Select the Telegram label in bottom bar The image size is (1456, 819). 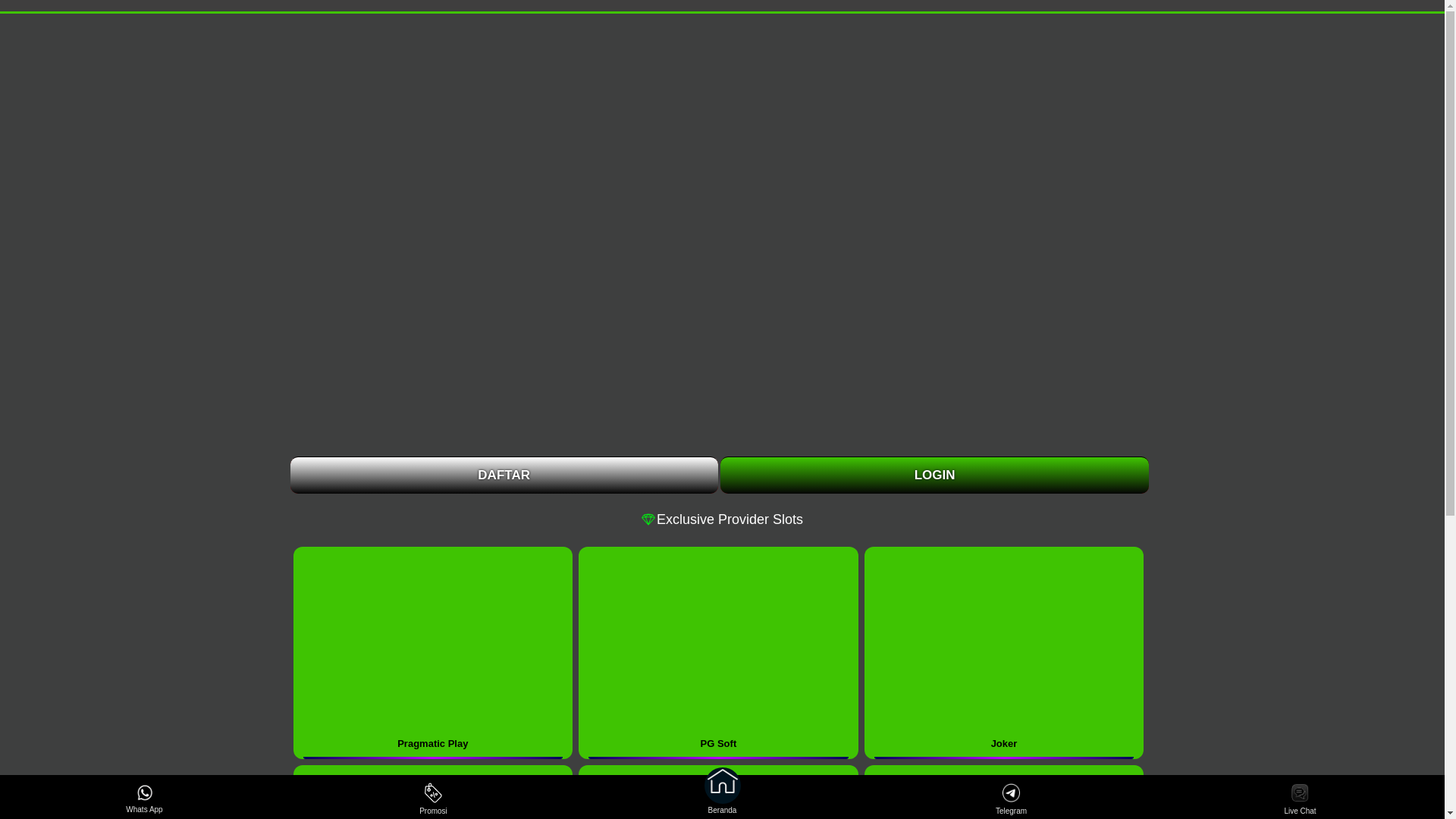(1011, 811)
